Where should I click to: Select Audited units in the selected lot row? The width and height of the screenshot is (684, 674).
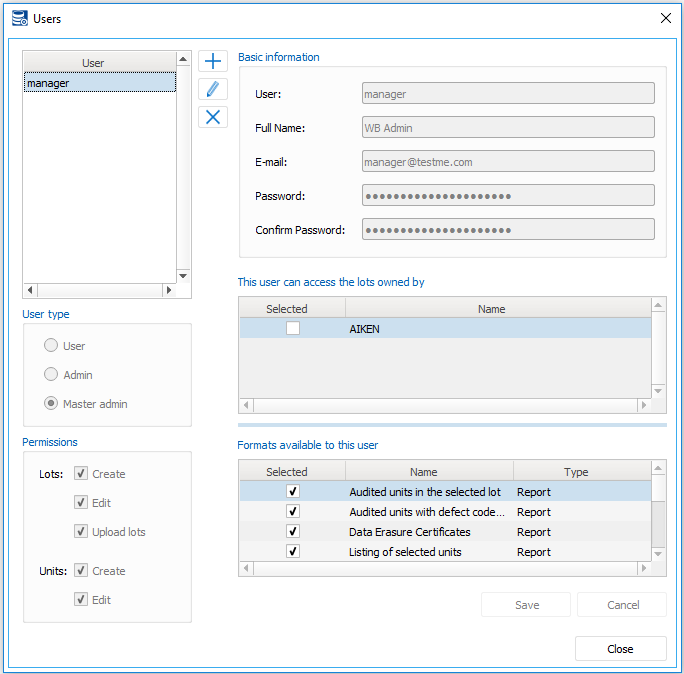click(445, 491)
